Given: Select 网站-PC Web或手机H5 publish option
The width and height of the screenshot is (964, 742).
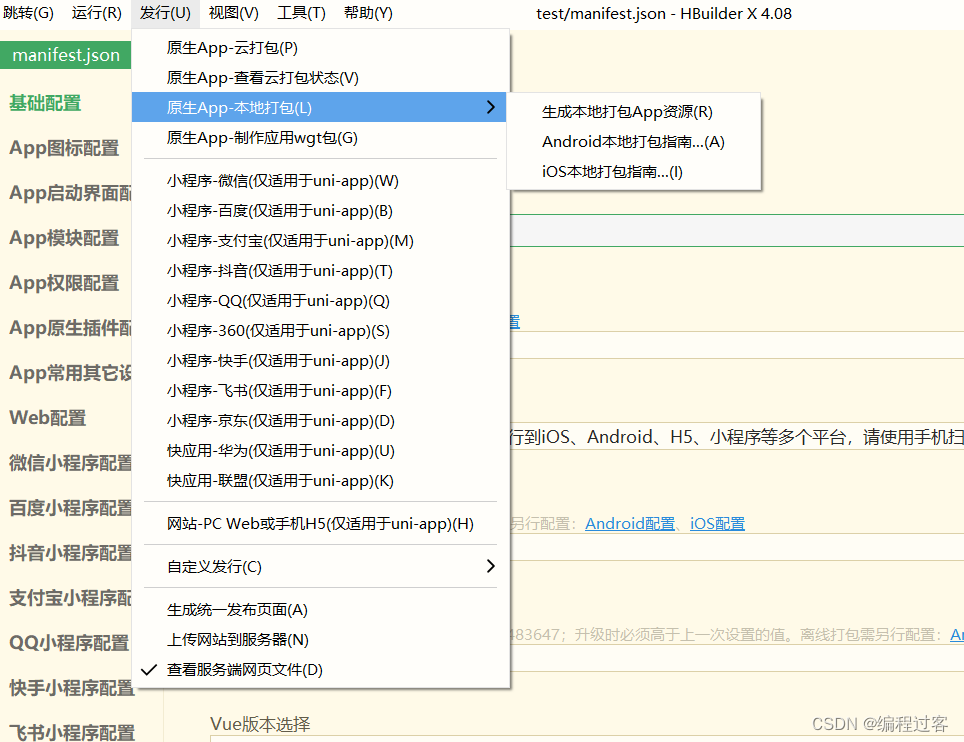Looking at the screenshot, I should pyautogui.click(x=320, y=524).
